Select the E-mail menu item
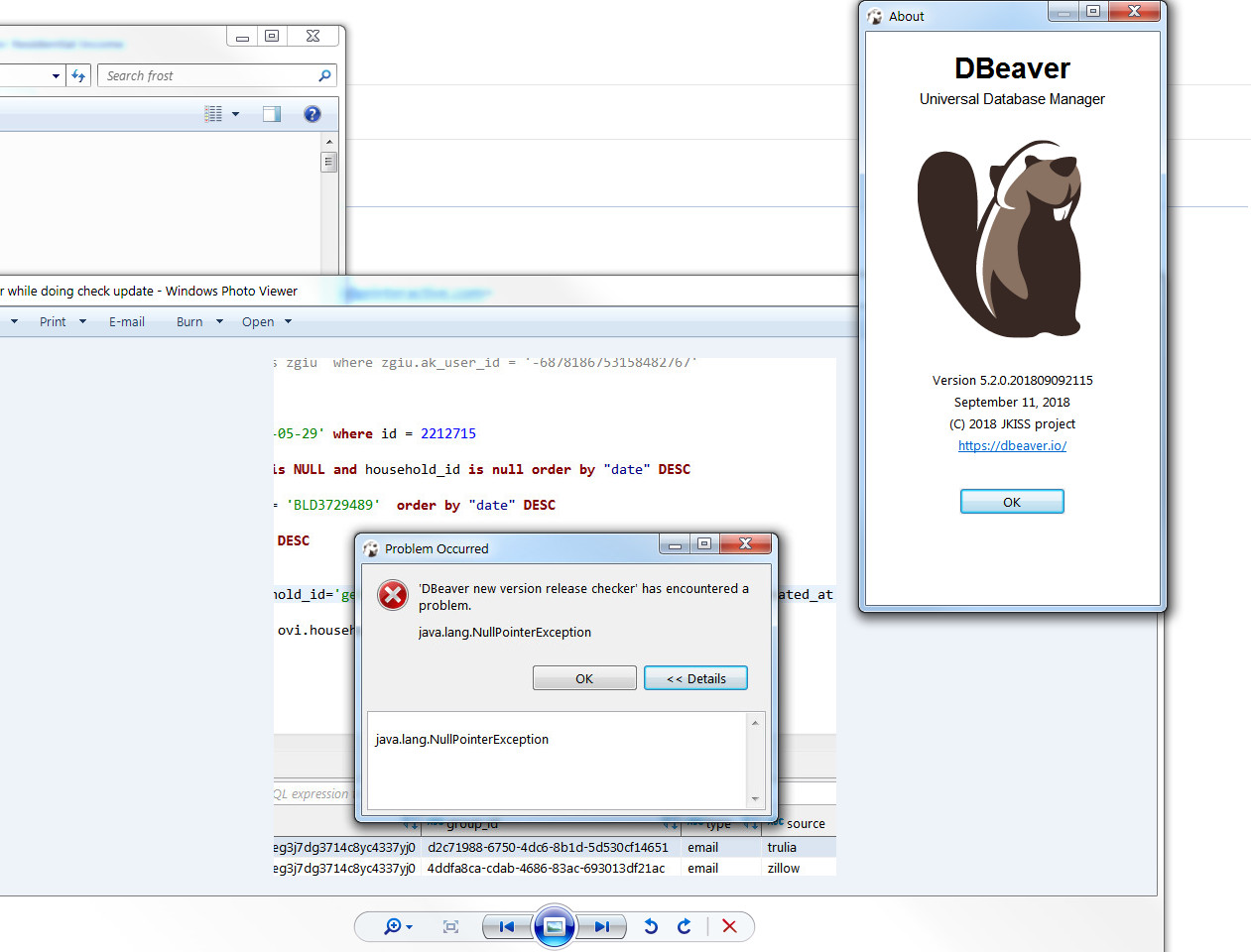The width and height of the screenshot is (1251, 952). [126, 321]
